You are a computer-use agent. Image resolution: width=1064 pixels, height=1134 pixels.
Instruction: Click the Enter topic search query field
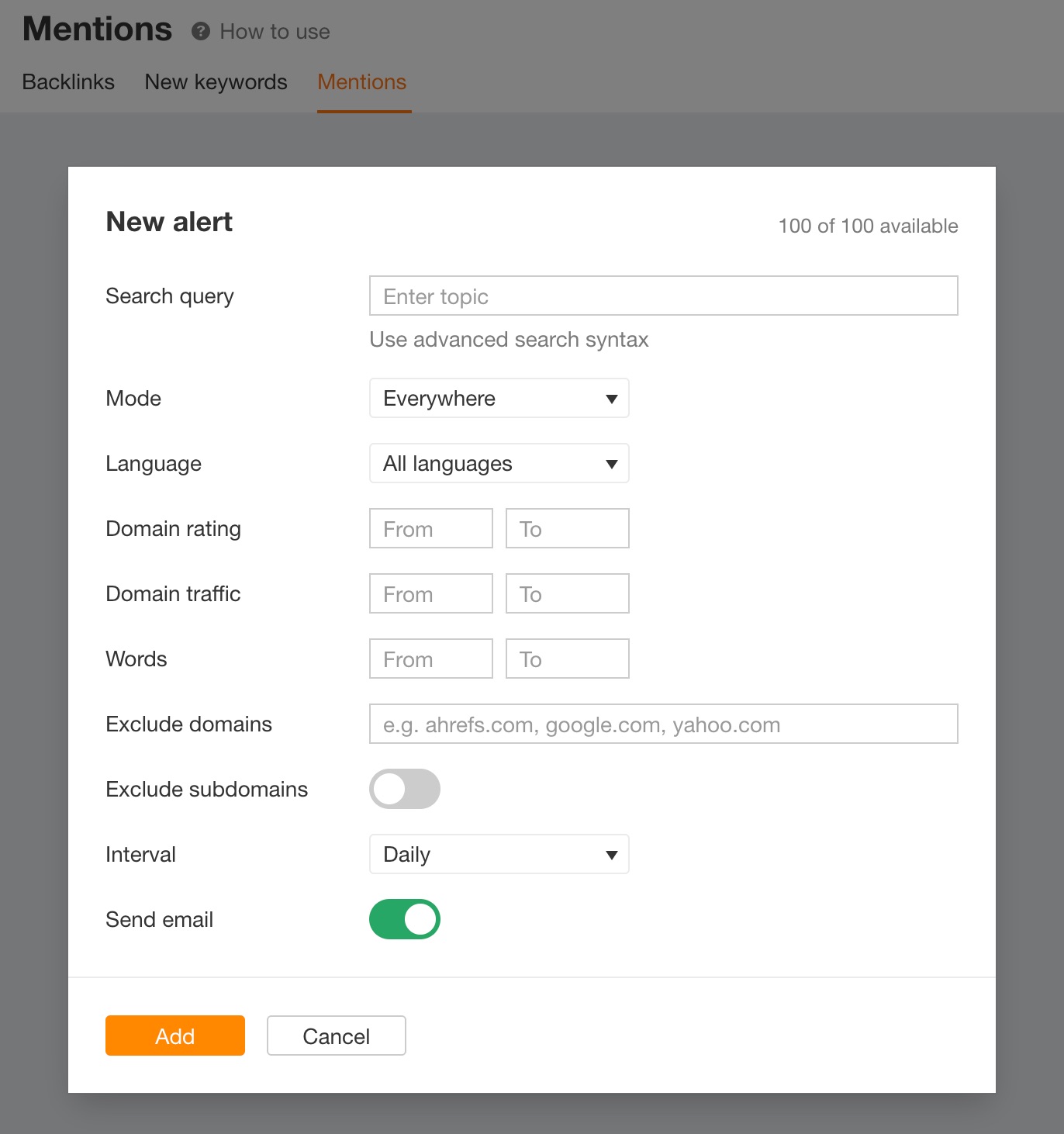coord(663,296)
